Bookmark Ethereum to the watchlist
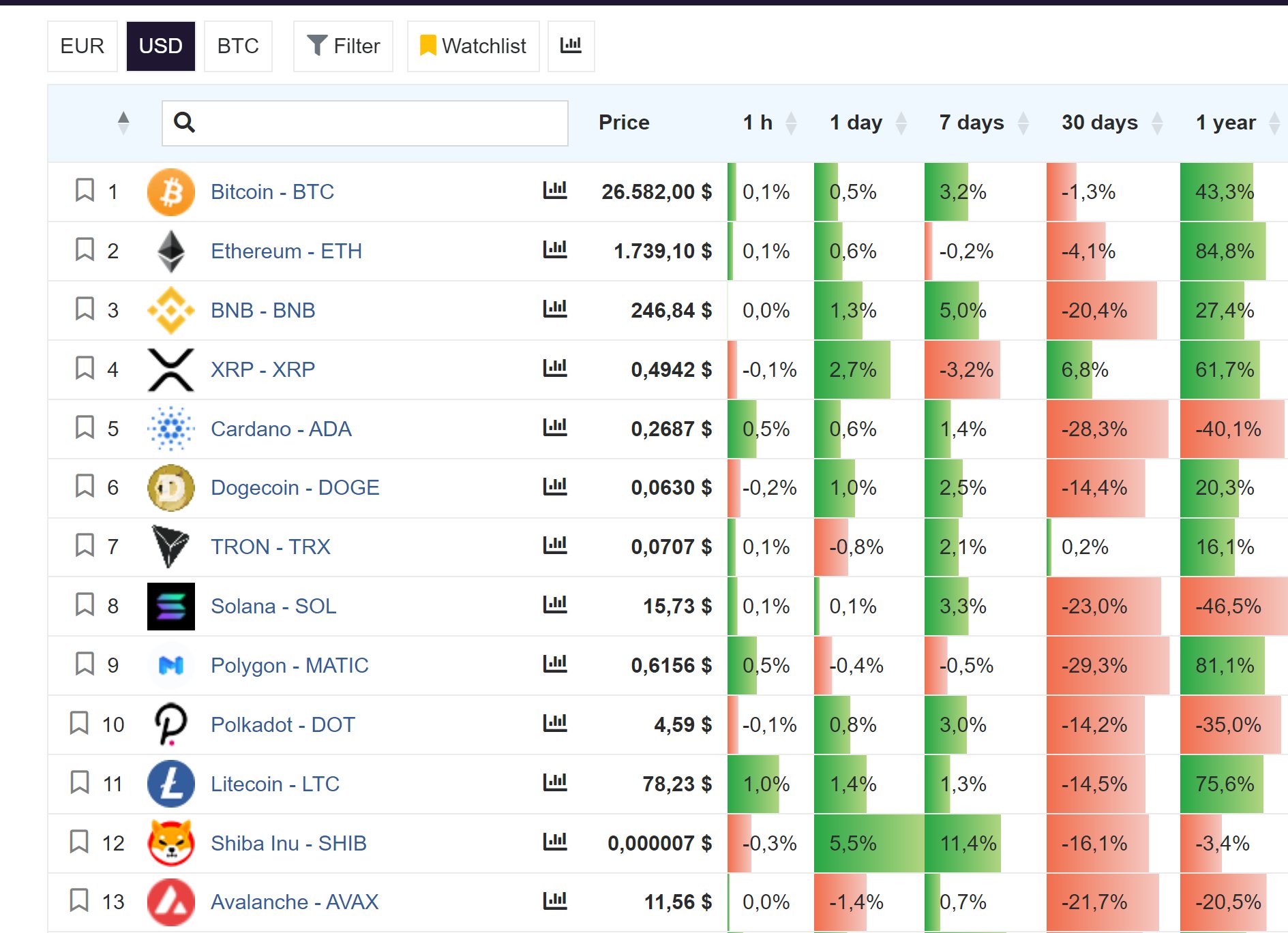The image size is (1288, 933). tap(85, 249)
